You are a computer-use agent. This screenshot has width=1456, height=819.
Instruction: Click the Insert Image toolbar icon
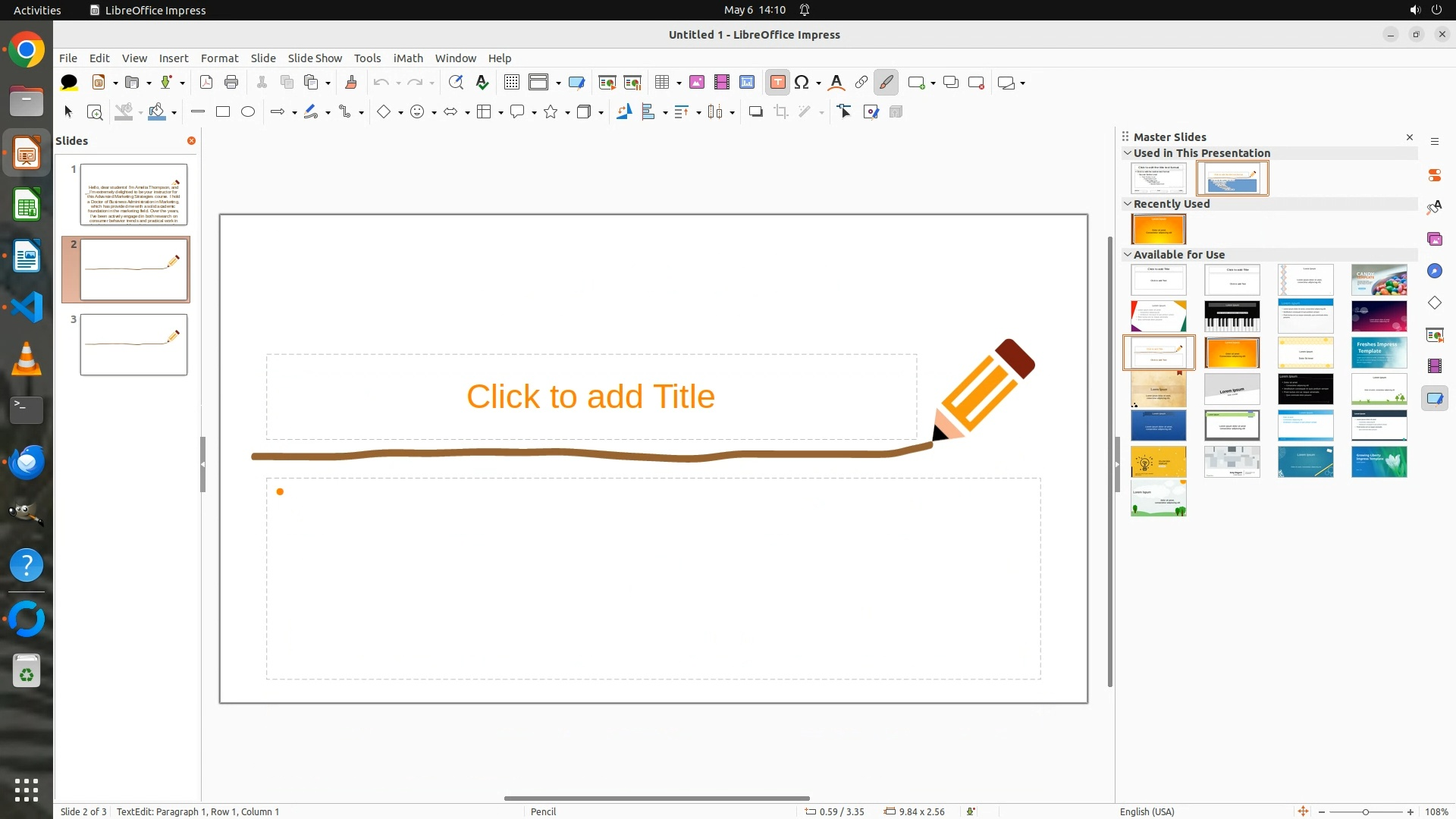coord(696,83)
